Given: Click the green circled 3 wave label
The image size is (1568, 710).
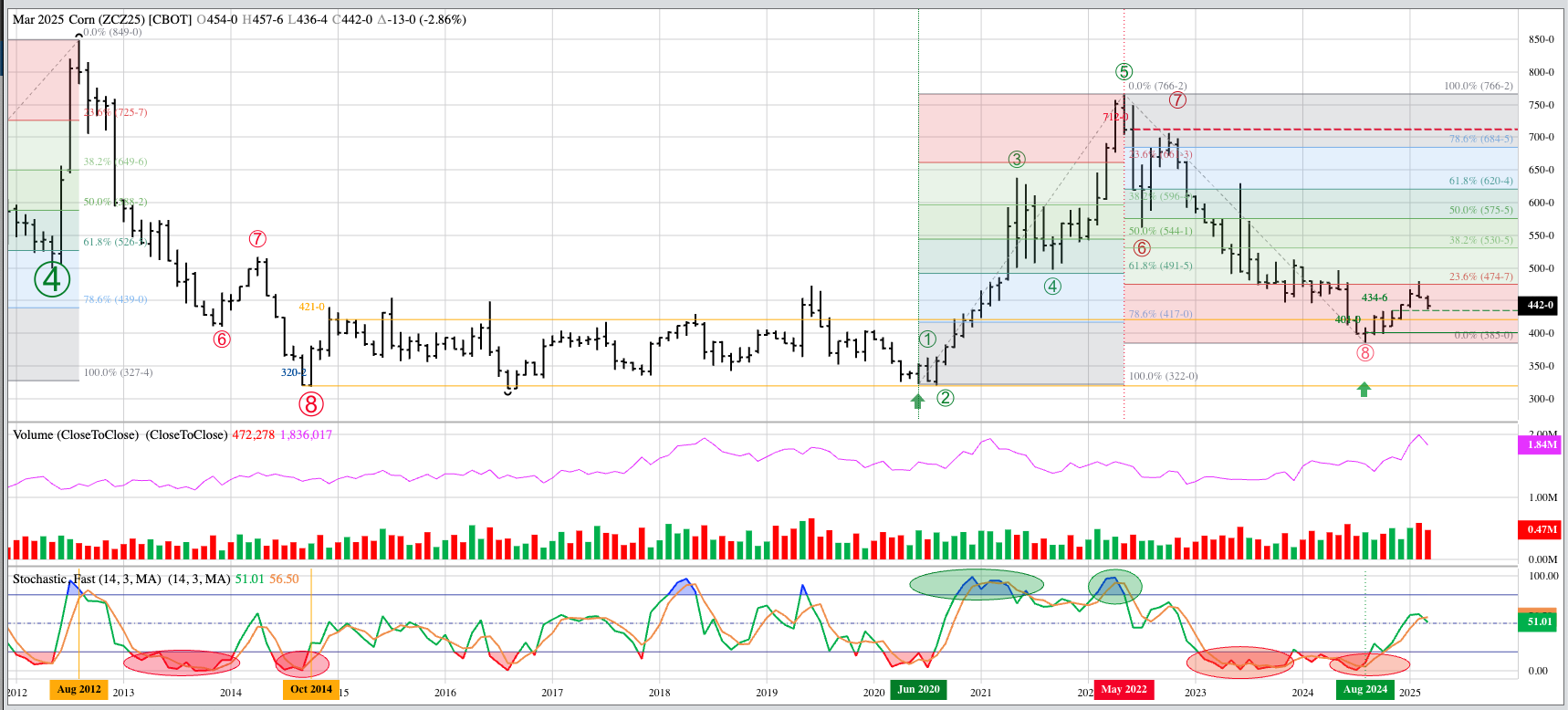Looking at the screenshot, I should 1017,160.
